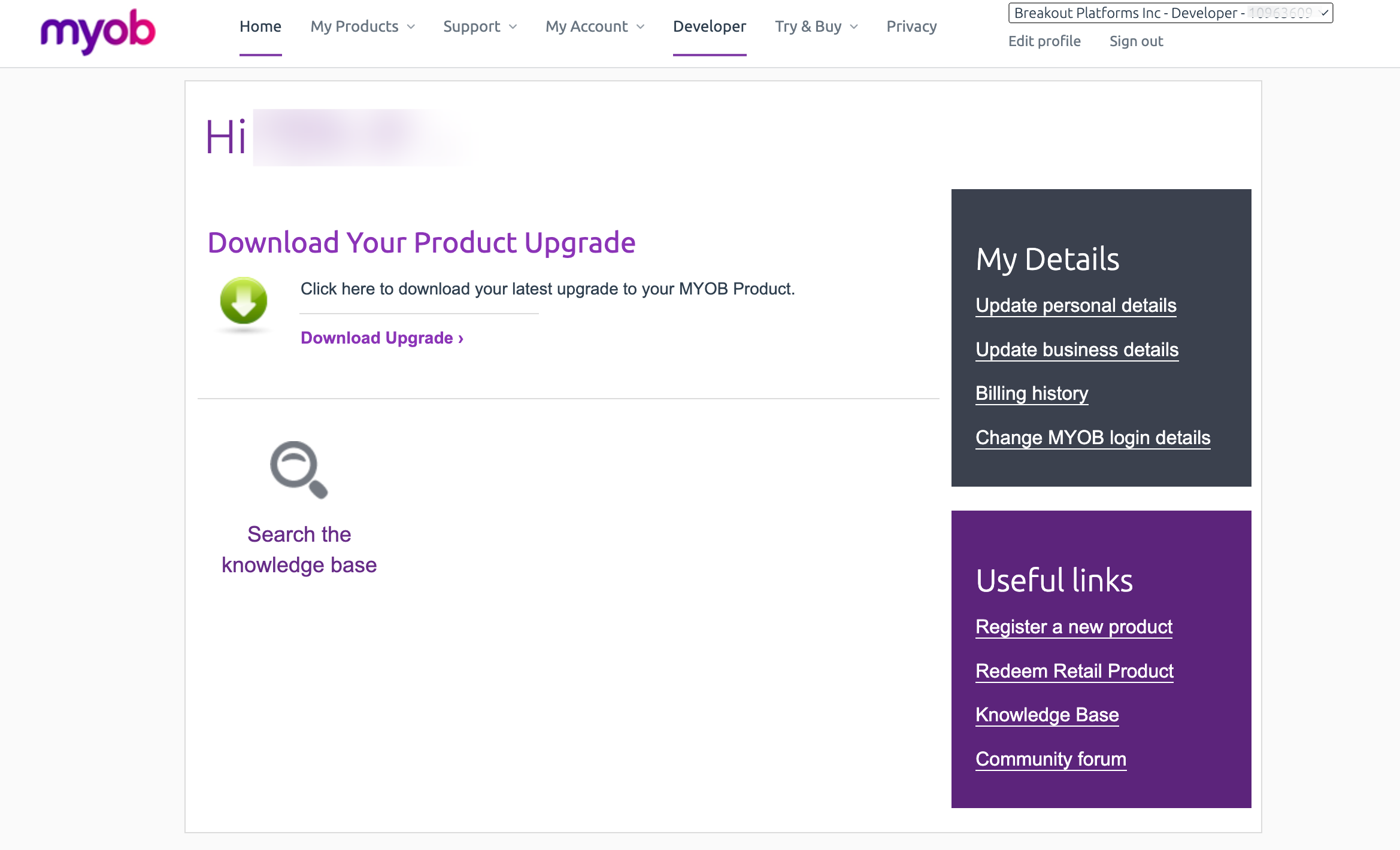Open Update personal details

(1075, 305)
